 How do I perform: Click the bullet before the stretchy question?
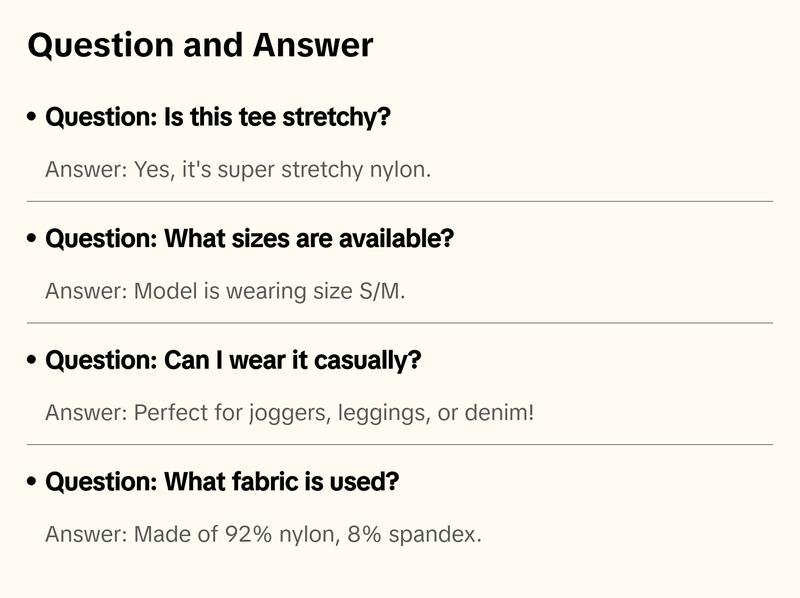(32, 118)
